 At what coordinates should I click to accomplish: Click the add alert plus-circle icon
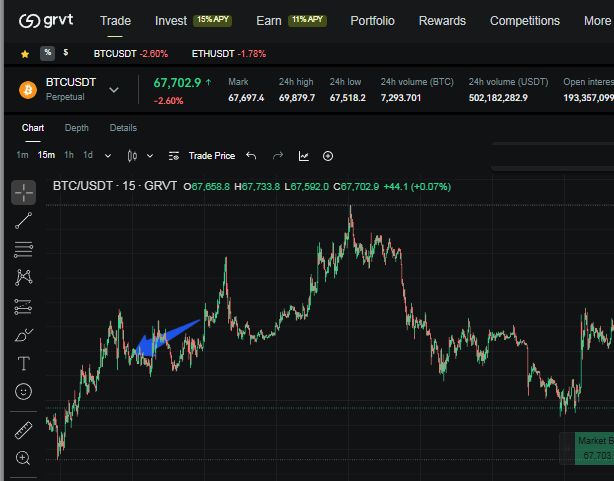[328, 156]
